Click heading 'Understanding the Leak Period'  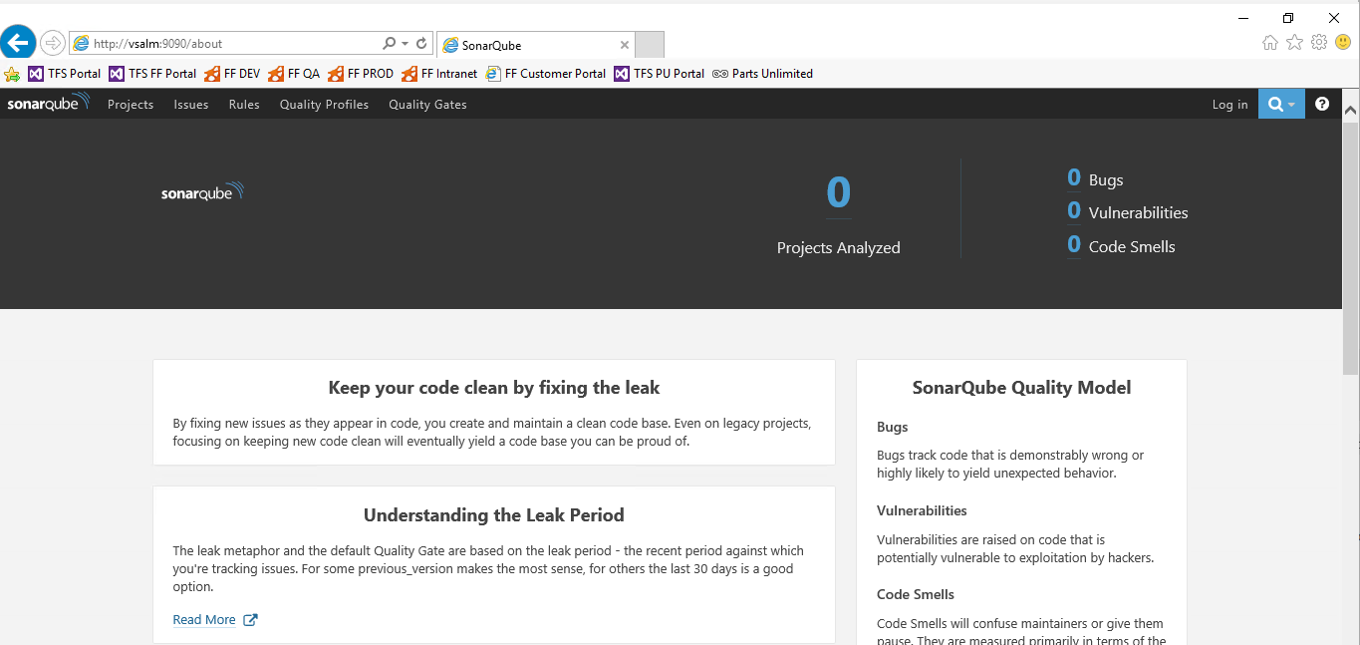click(494, 515)
